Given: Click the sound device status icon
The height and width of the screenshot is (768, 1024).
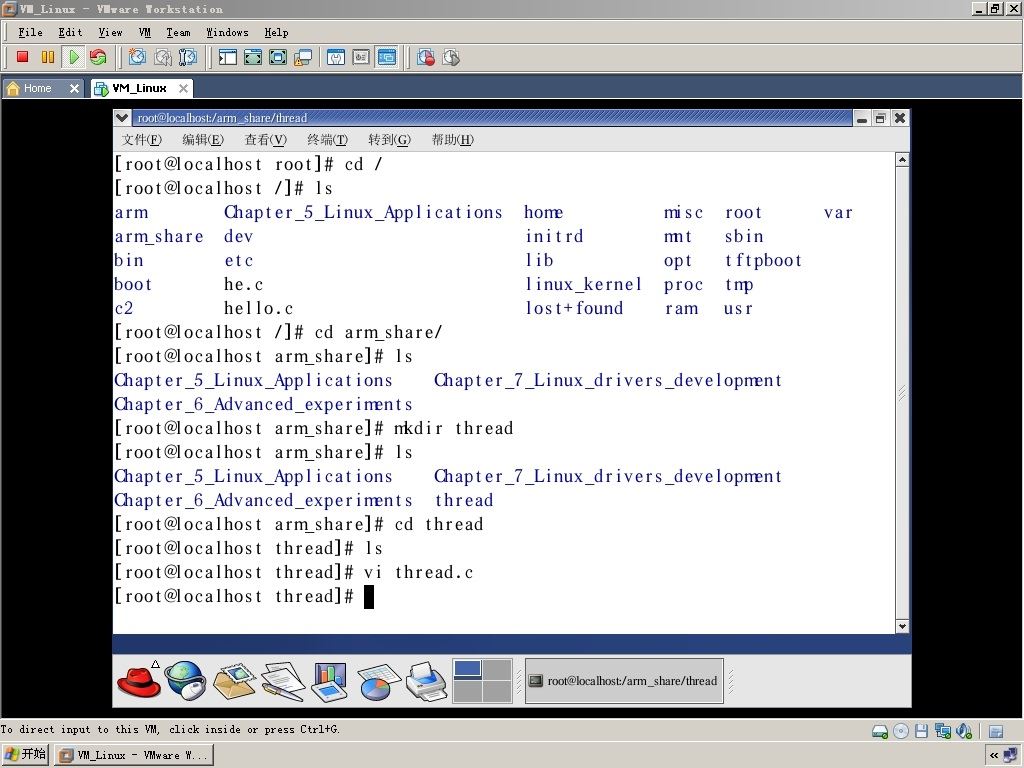Looking at the screenshot, I should (x=964, y=731).
